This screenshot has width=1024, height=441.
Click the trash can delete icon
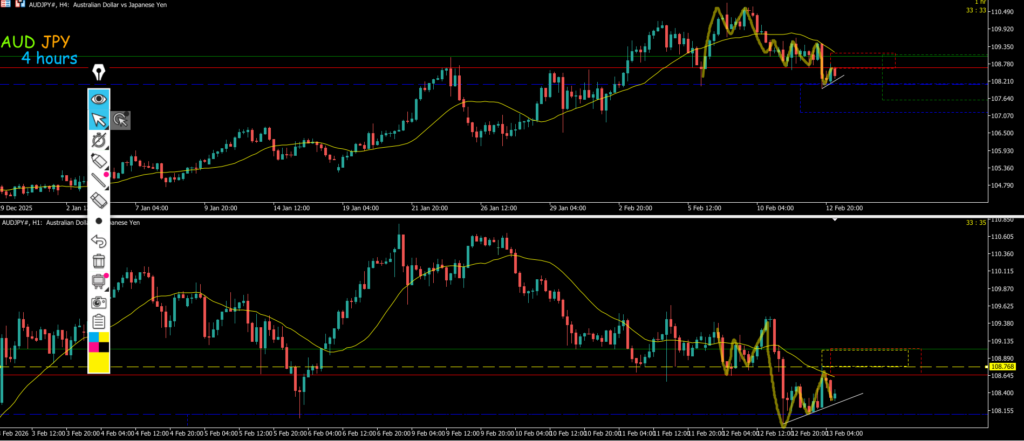(x=99, y=261)
